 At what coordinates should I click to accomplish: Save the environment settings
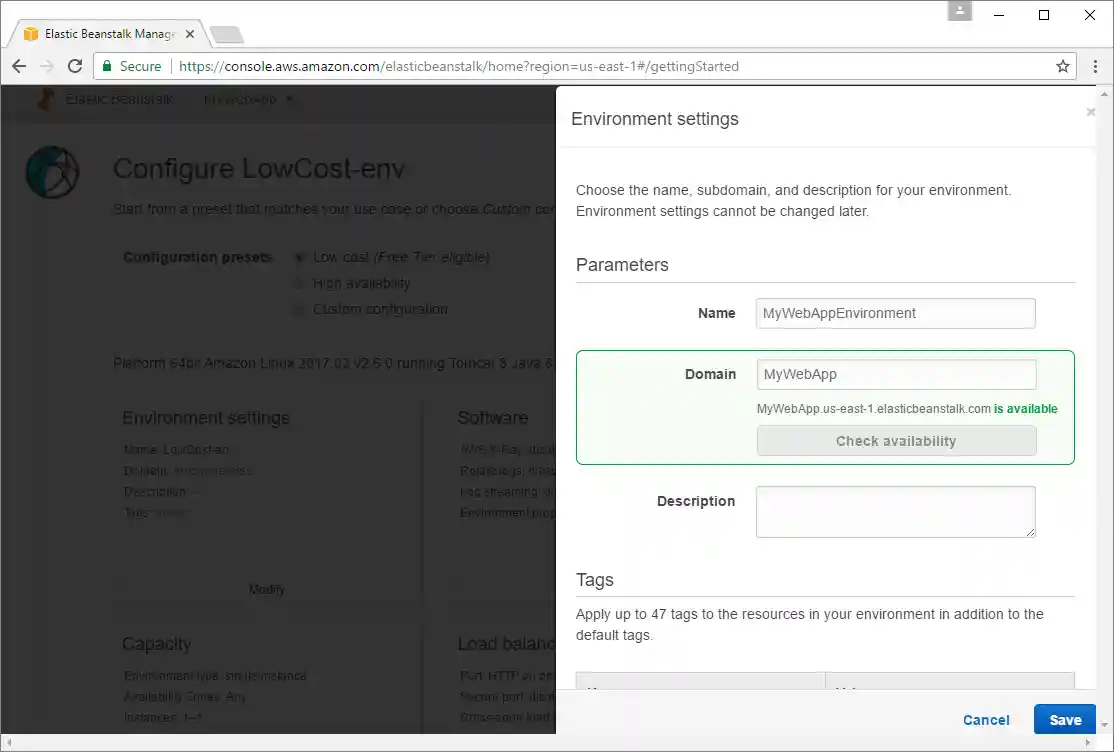tap(1064, 719)
